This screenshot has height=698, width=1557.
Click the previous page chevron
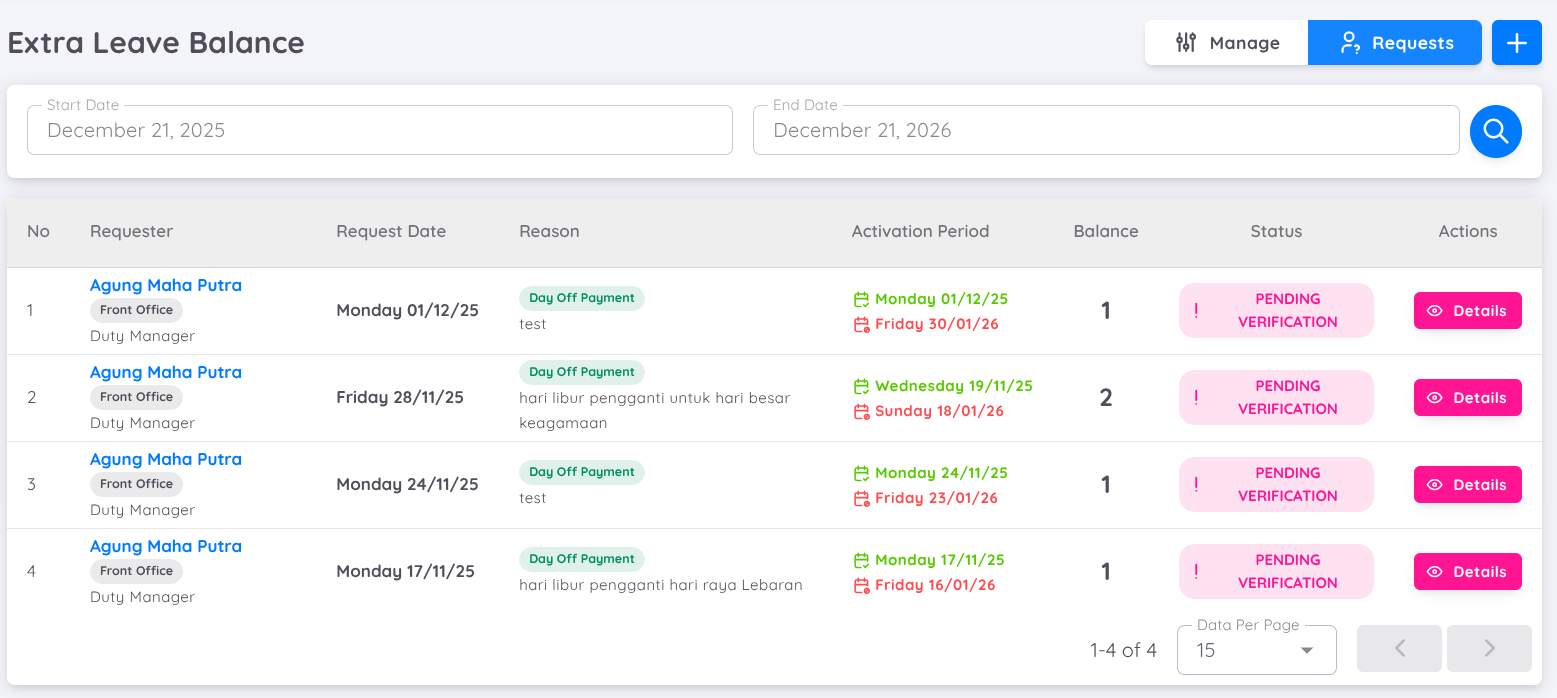pos(1399,648)
